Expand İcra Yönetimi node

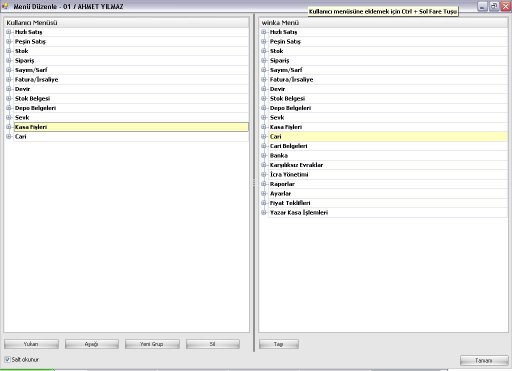tap(264, 174)
